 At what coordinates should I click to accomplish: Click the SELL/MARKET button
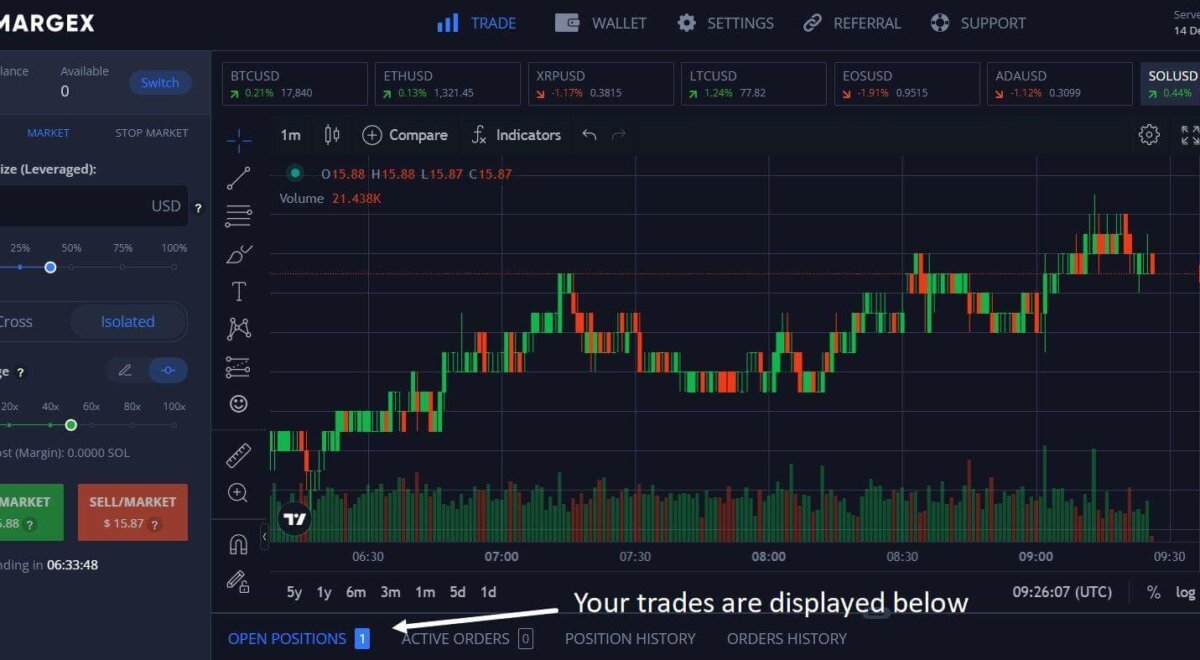tap(133, 511)
